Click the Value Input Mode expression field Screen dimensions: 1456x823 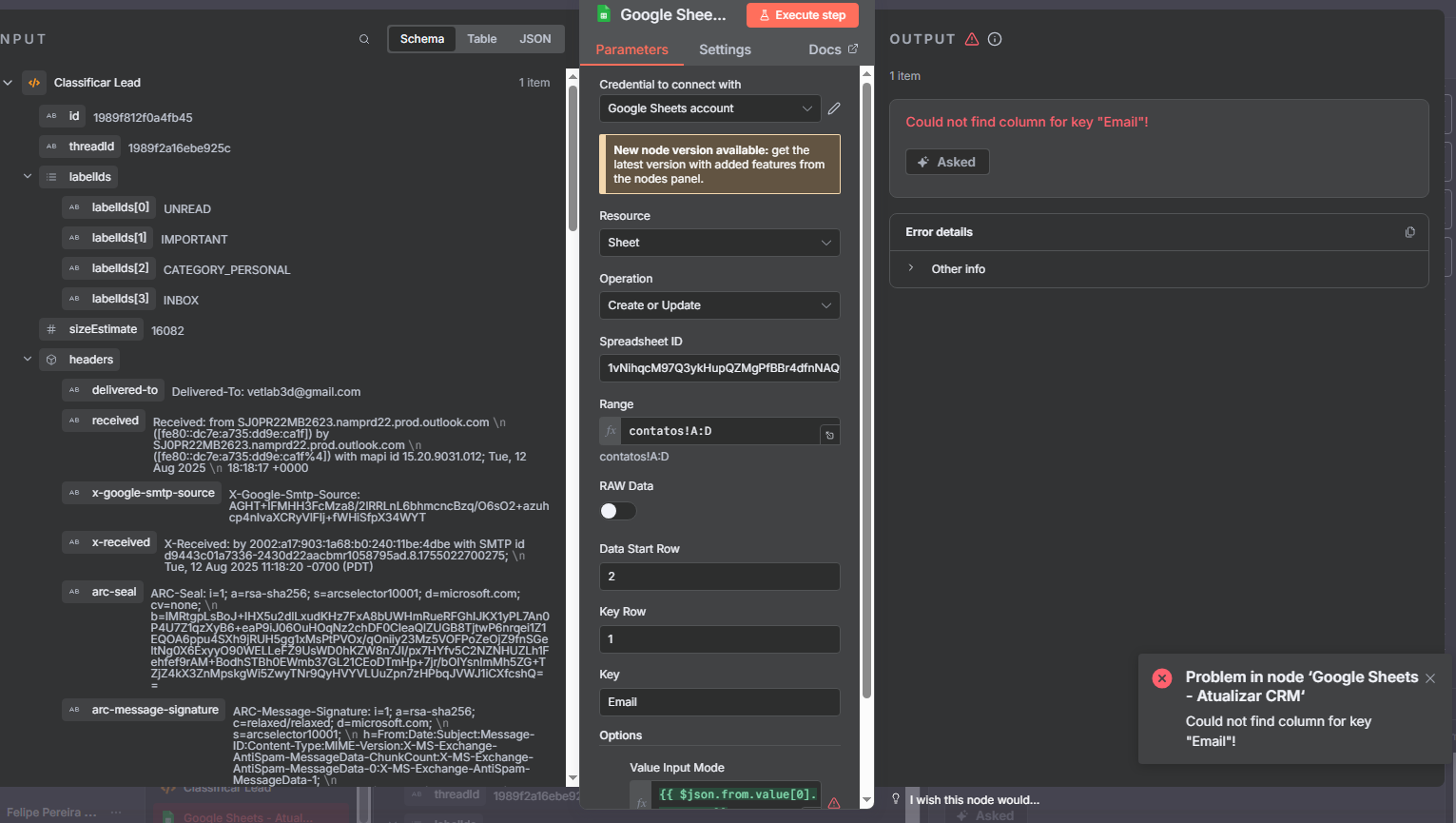tap(736, 795)
